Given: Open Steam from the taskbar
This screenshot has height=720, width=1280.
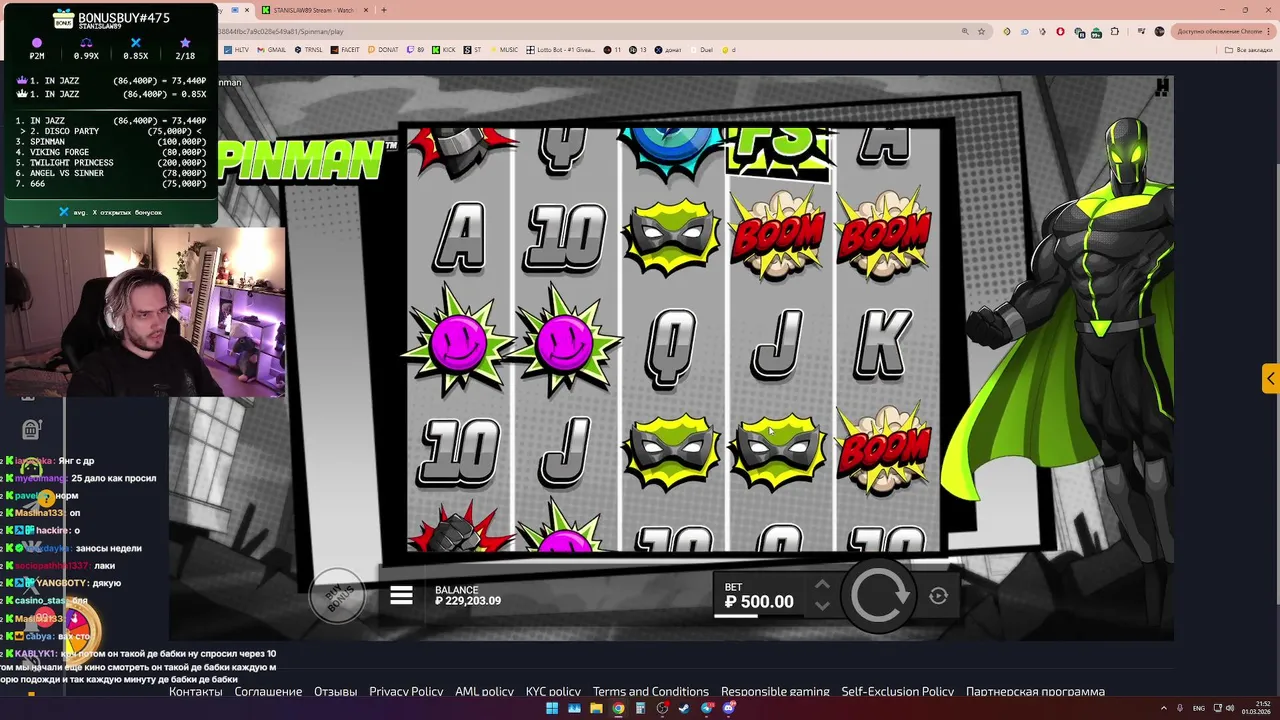Looking at the screenshot, I should [x=684, y=708].
